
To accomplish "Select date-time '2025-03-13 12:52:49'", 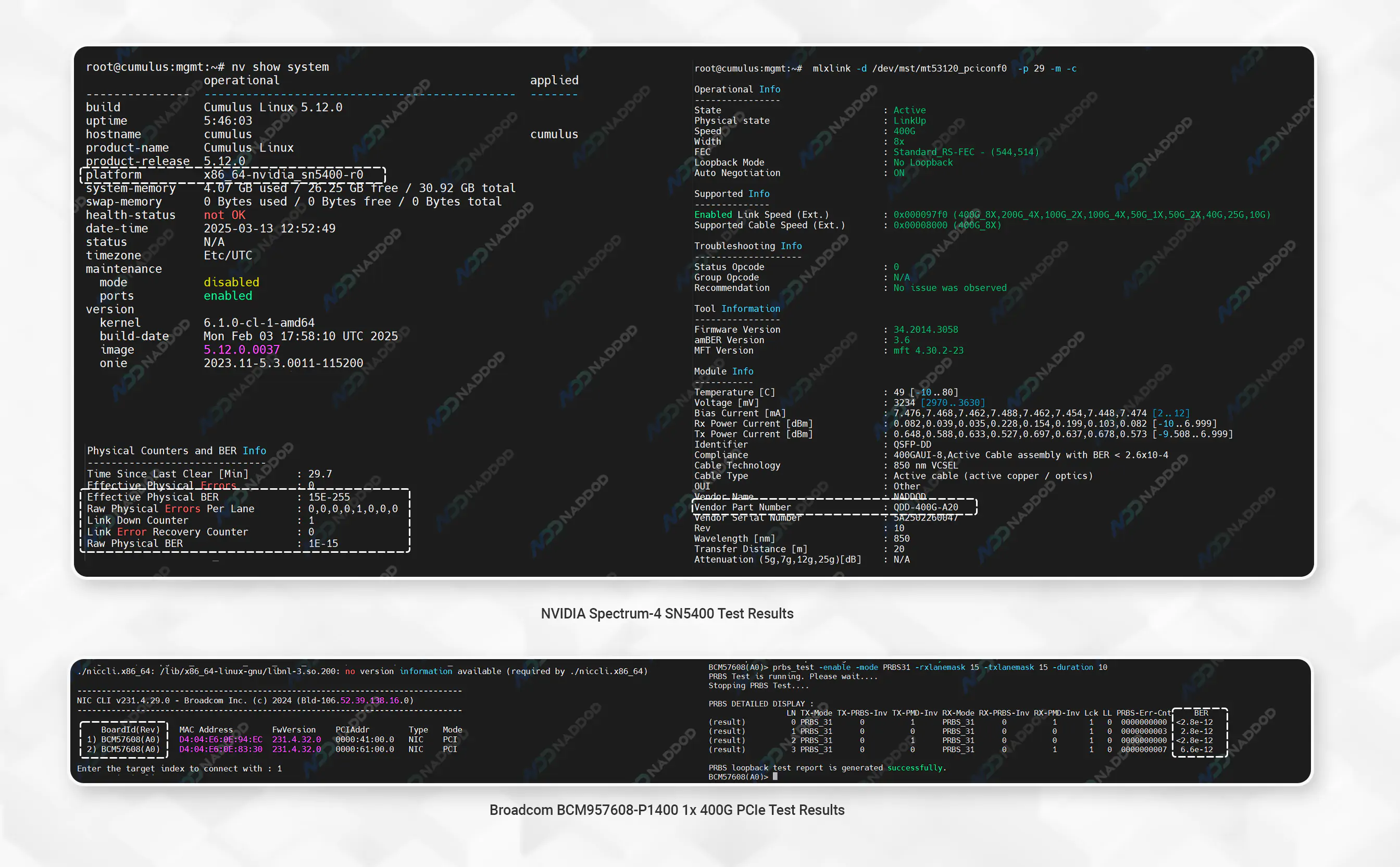I will click(x=269, y=228).
